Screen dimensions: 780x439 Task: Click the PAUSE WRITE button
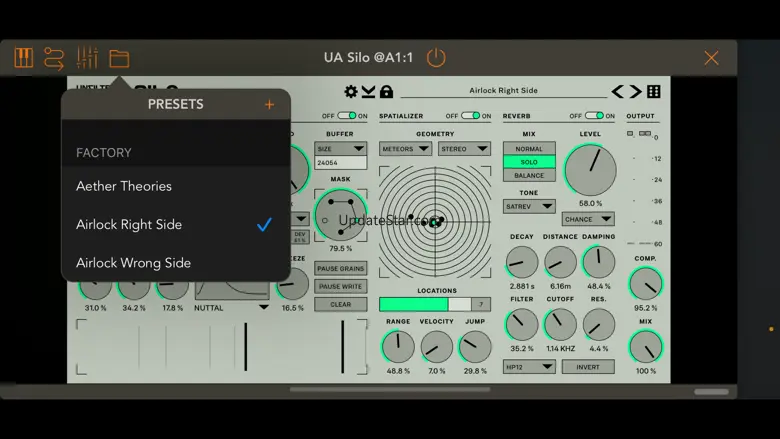tap(341, 286)
